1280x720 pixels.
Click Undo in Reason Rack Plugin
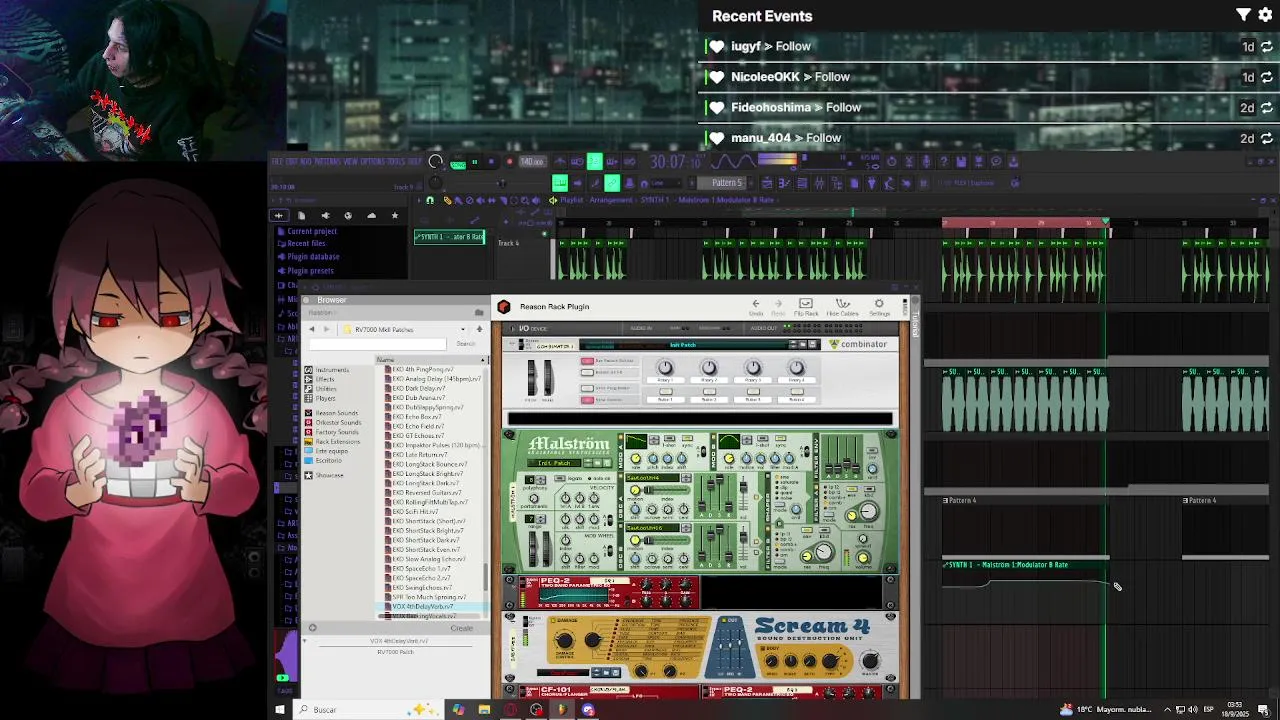point(756,306)
